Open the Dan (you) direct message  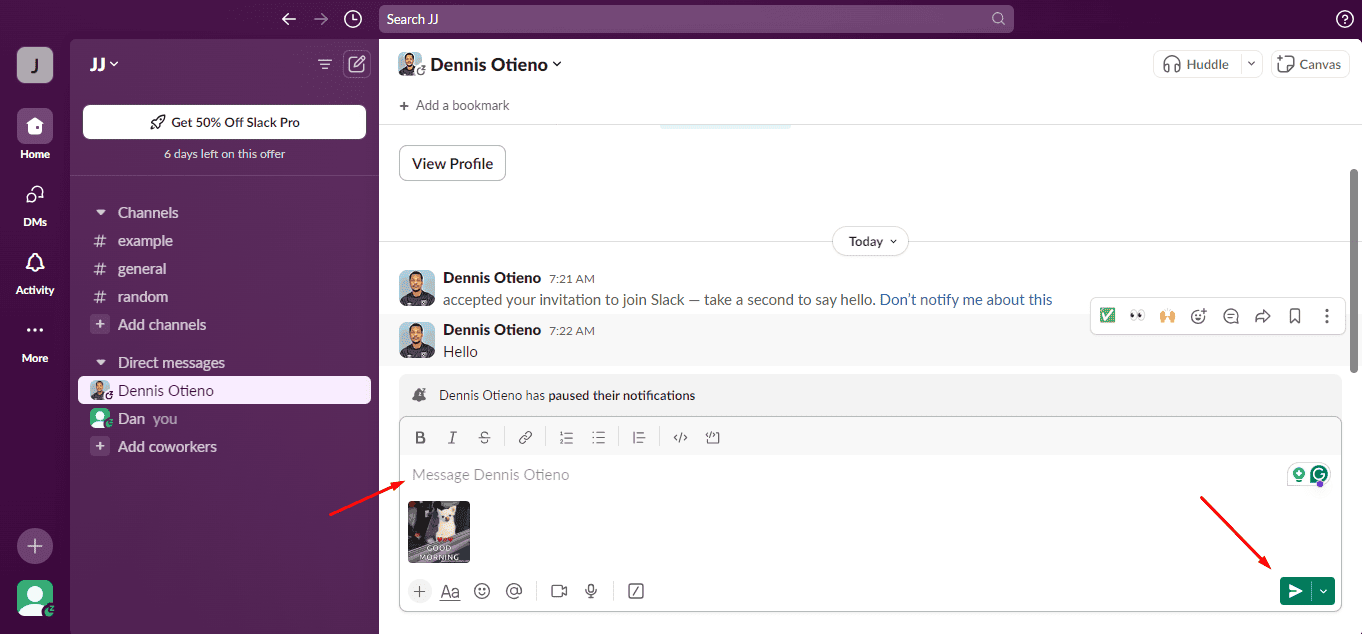click(x=224, y=419)
